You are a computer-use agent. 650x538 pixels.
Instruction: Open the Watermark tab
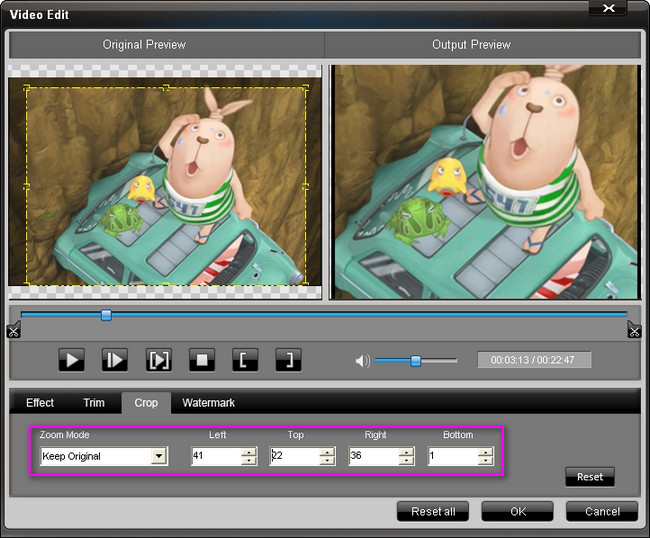click(x=209, y=403)
